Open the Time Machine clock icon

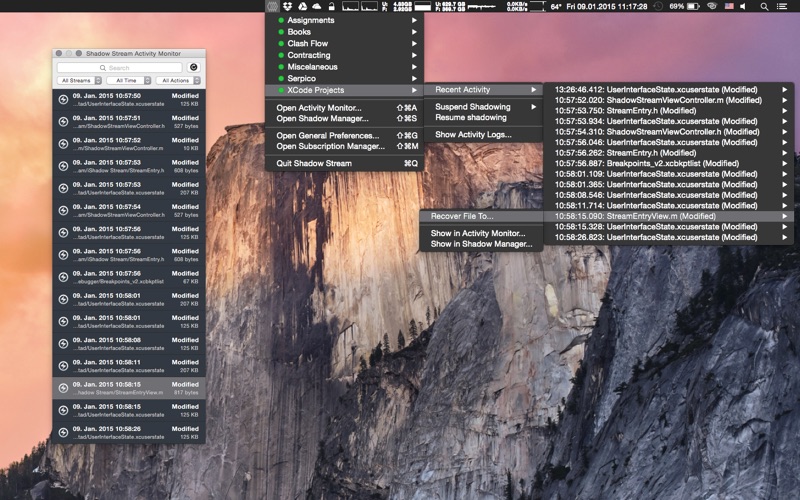[658, 6]
